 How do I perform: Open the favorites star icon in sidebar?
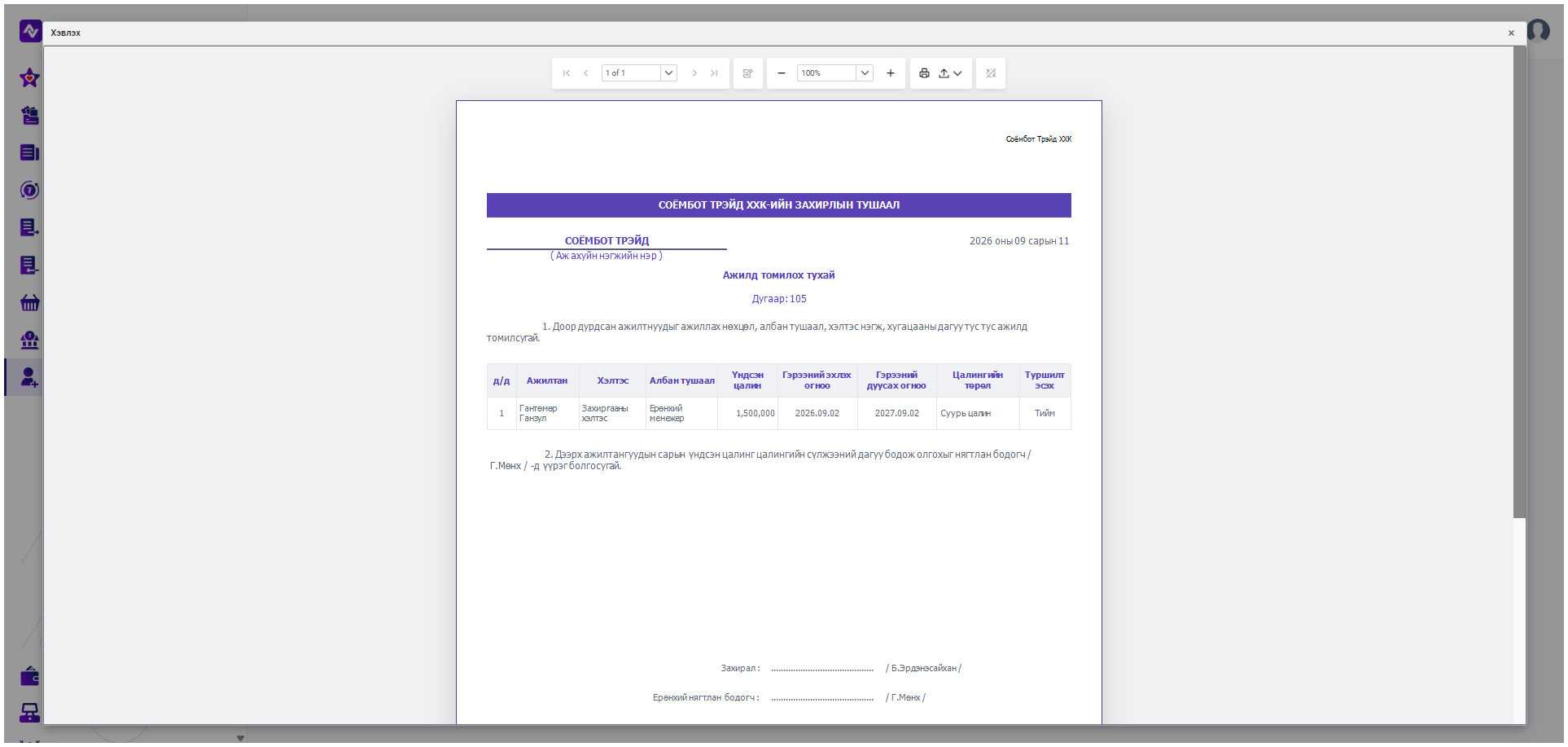coord(30,78)
